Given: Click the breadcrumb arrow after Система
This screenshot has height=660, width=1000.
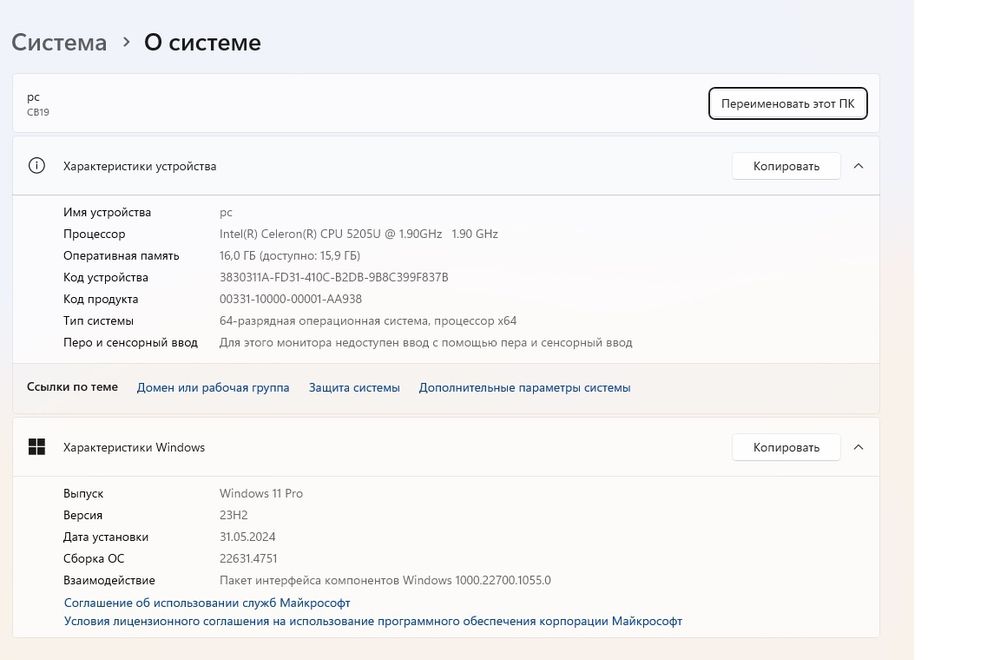Looking at the screenshot, I should tap(126, 43).
